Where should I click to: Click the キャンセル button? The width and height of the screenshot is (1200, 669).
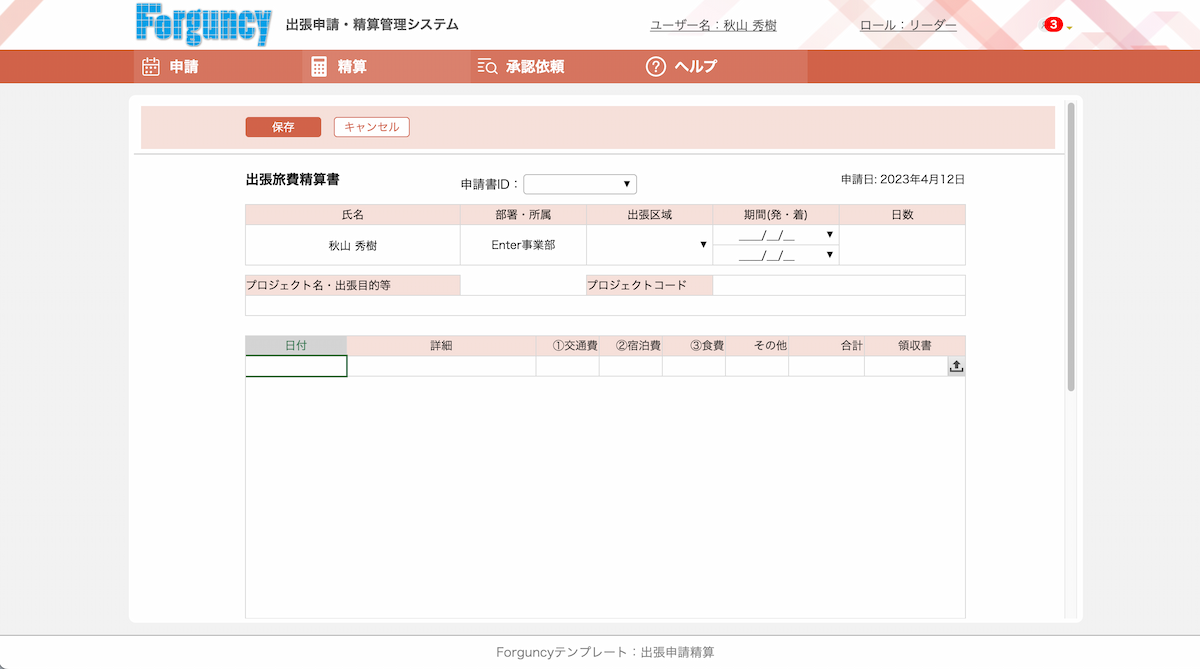[371, 127]
